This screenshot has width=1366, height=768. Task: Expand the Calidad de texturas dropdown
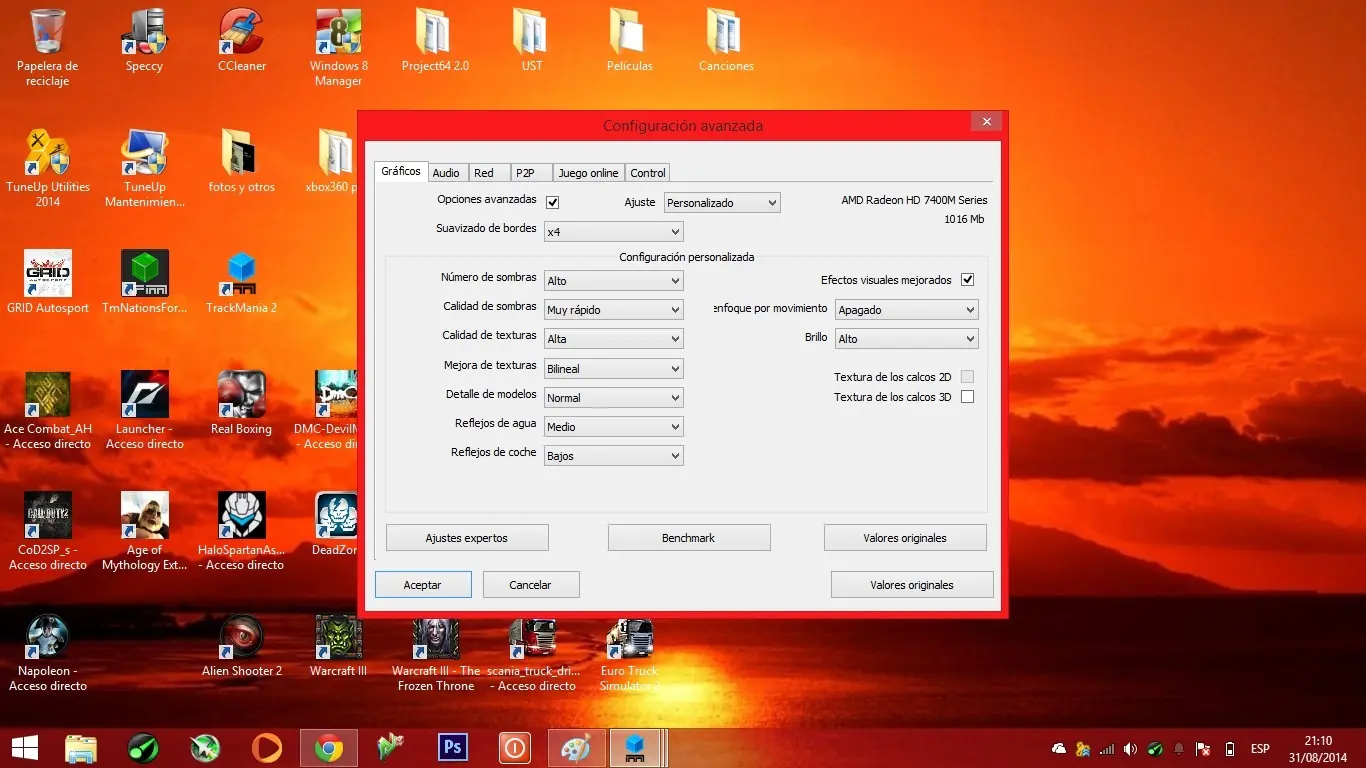(x=613, y=339)
